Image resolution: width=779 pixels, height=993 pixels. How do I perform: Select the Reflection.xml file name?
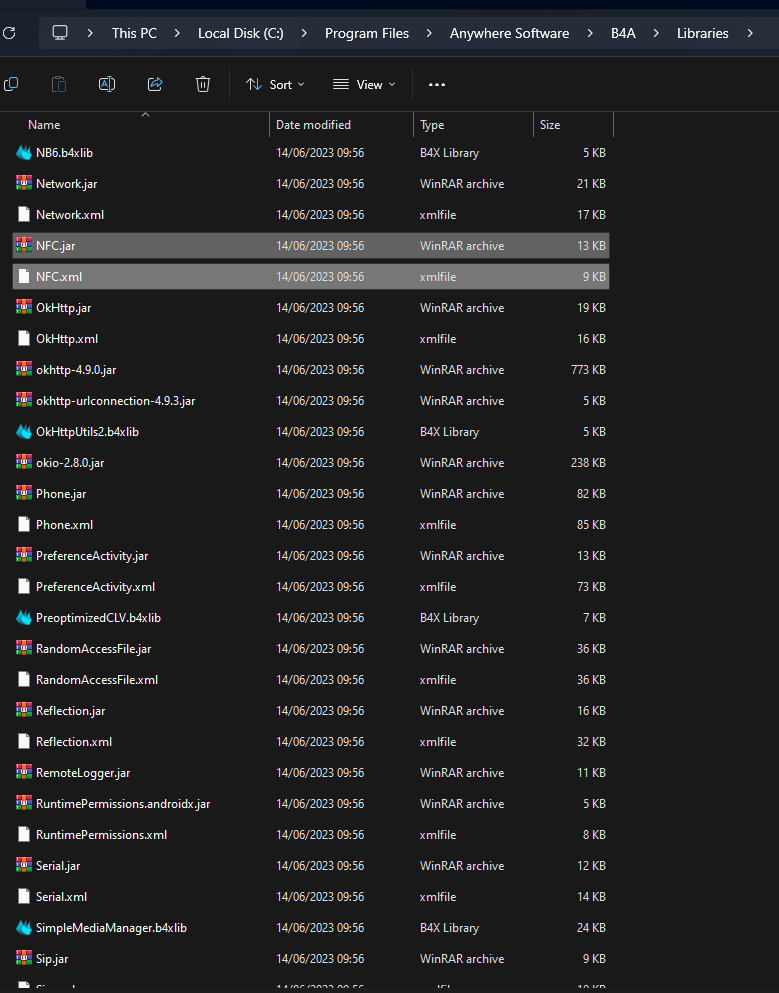pos(73,742)
